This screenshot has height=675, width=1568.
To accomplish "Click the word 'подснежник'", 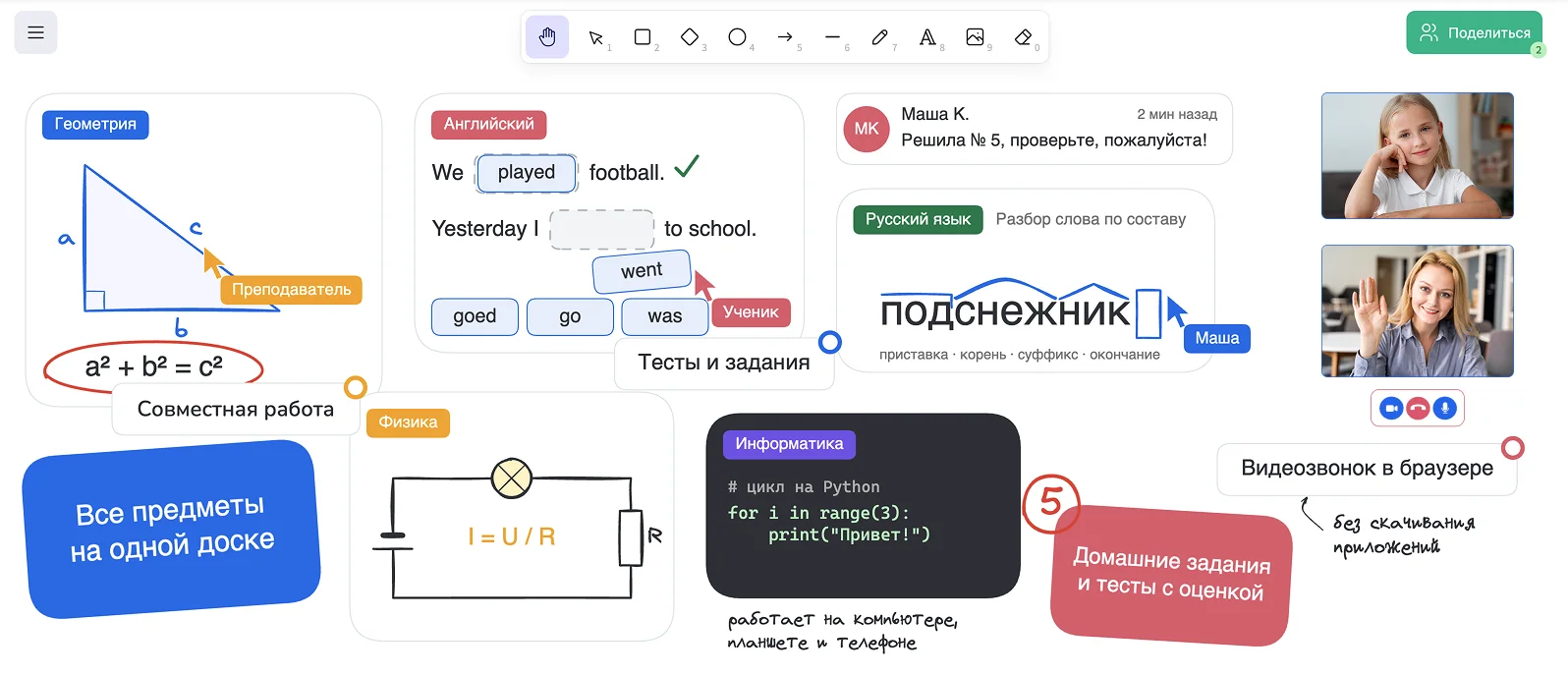I will [x=1005, y=312].
